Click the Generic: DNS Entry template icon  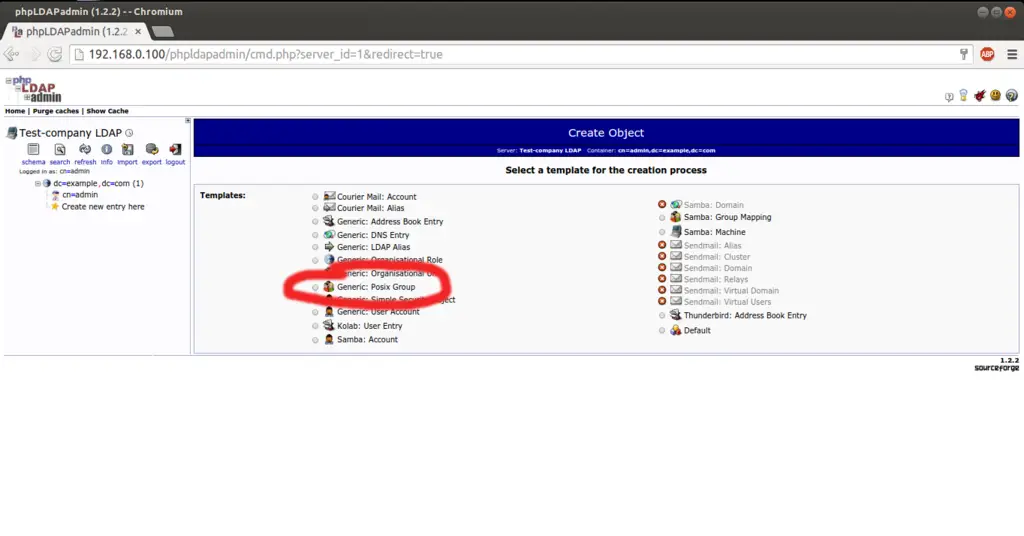(x=329, y=234)
